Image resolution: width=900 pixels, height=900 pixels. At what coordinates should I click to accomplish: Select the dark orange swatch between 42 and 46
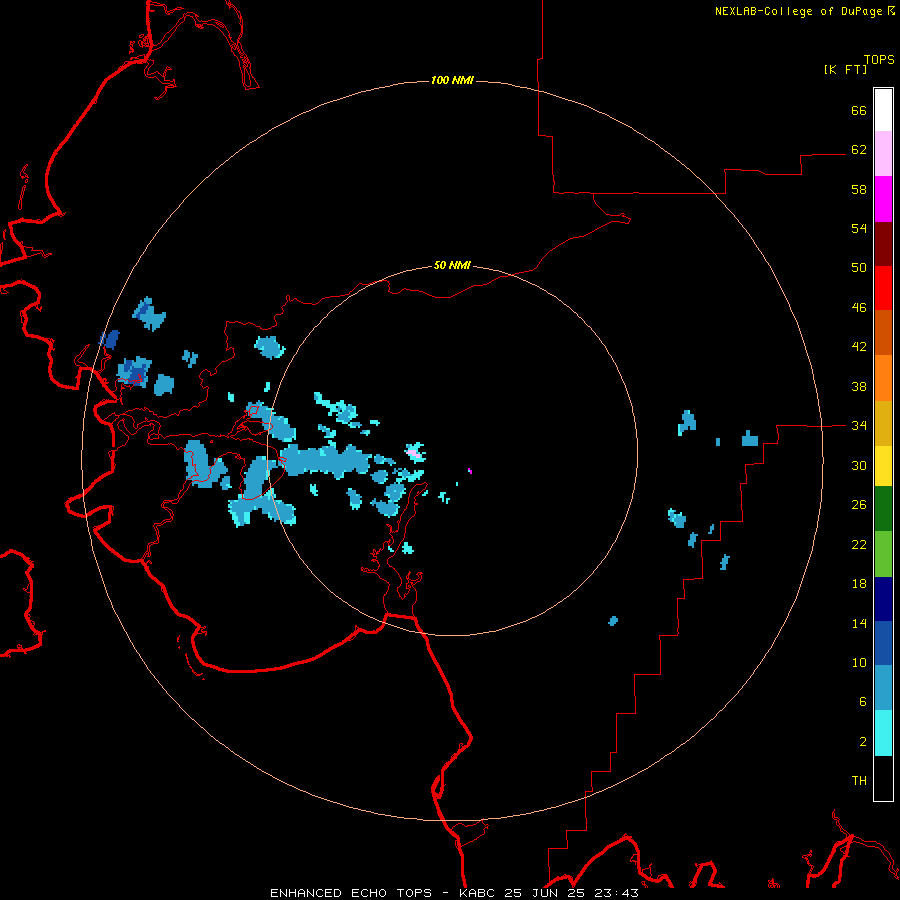pyautogui.click(x=883, y=333)
